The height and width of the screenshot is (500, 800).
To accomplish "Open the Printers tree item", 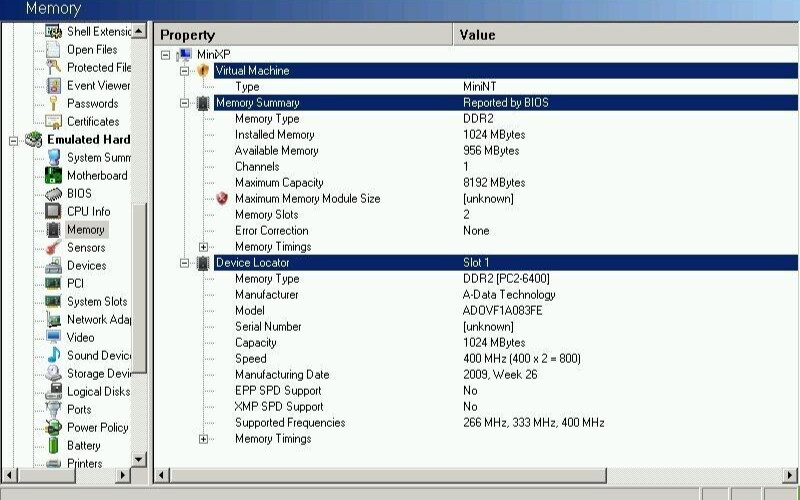I will pos(85,463).
